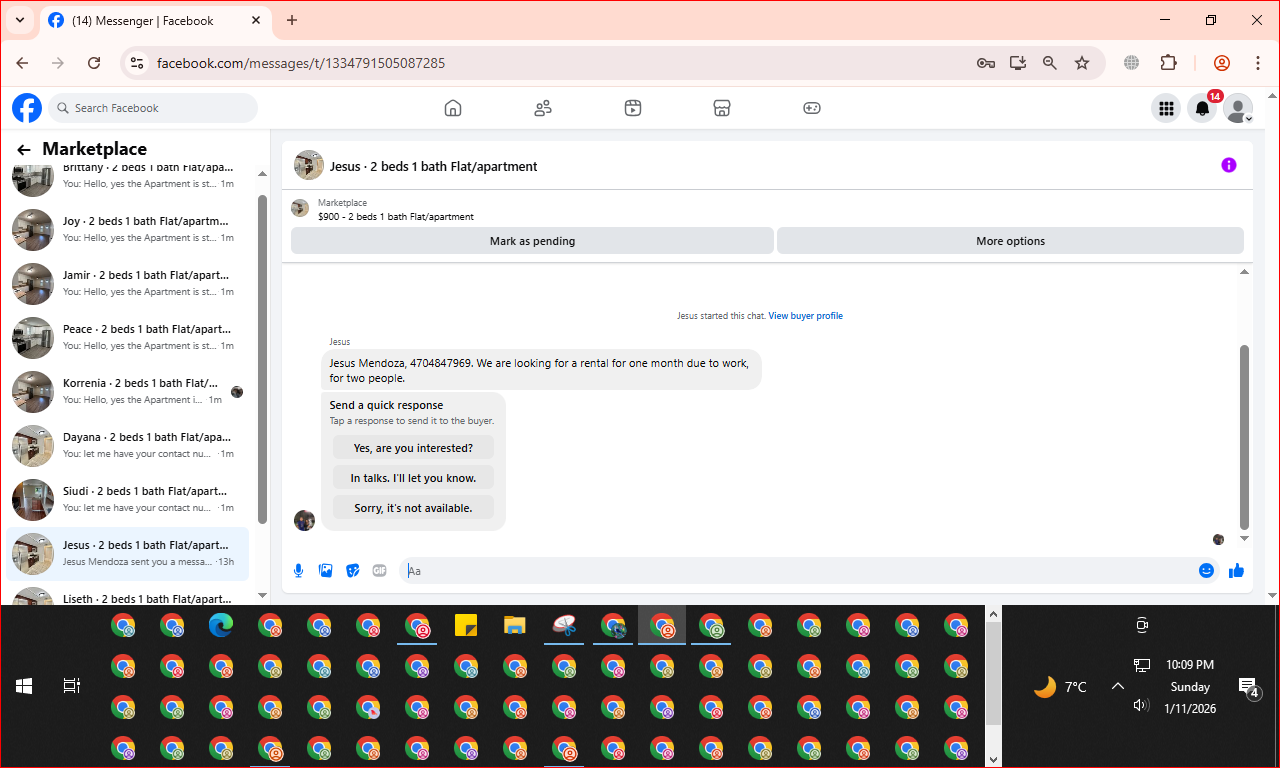
Task: Open the Windows notification center
Action: pyautogui.click(x=1249, y=687)
